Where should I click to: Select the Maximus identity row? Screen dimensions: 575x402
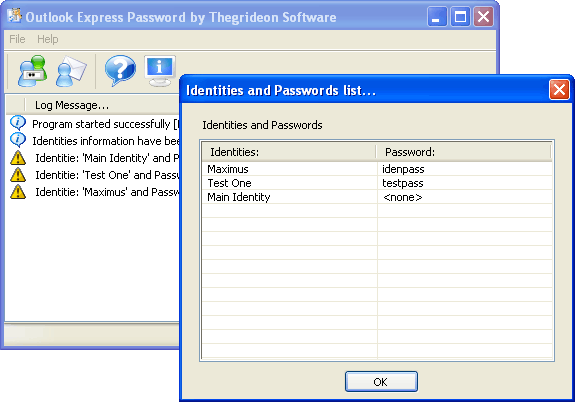pyautogui.click(x=377, y=169)
